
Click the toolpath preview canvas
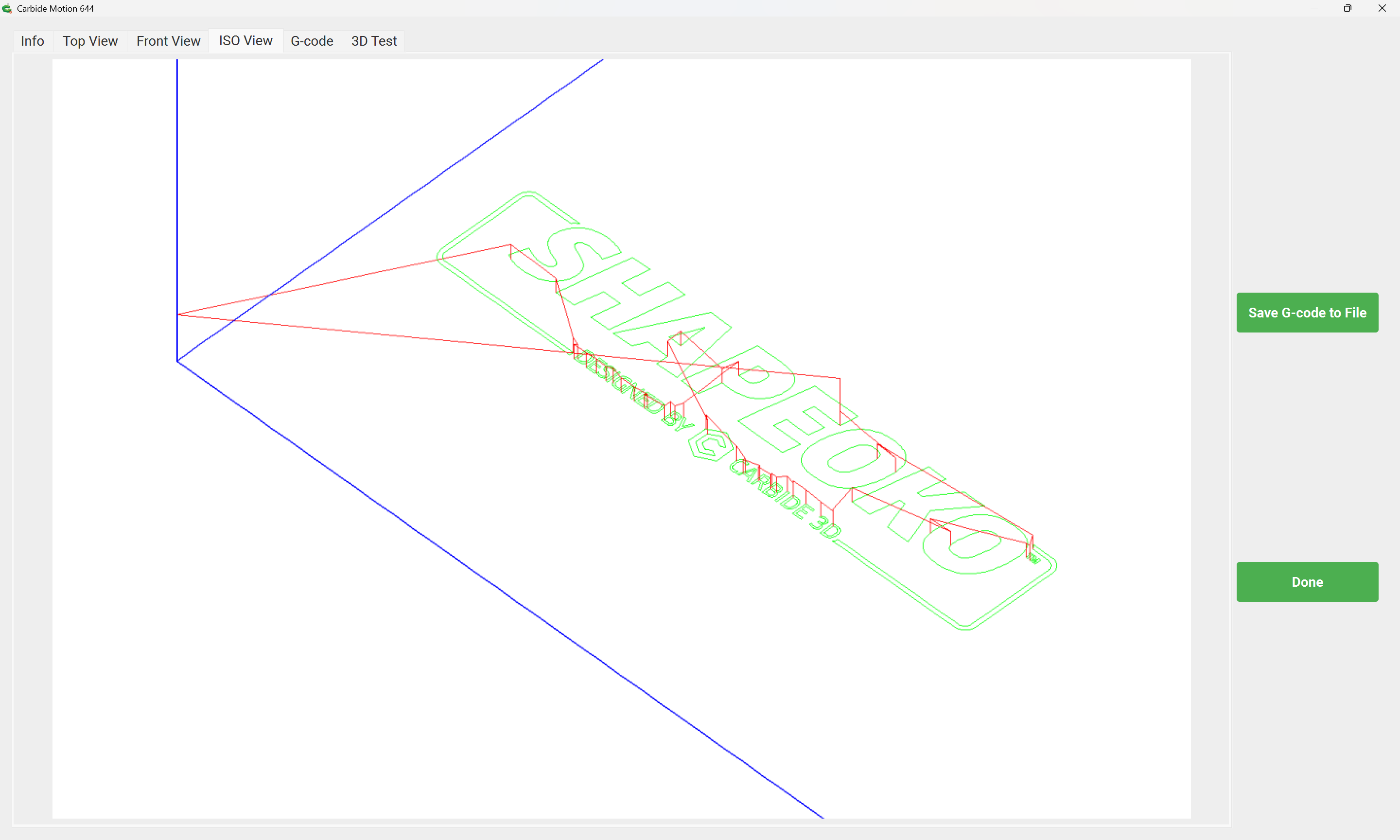[x=621, y=438]
